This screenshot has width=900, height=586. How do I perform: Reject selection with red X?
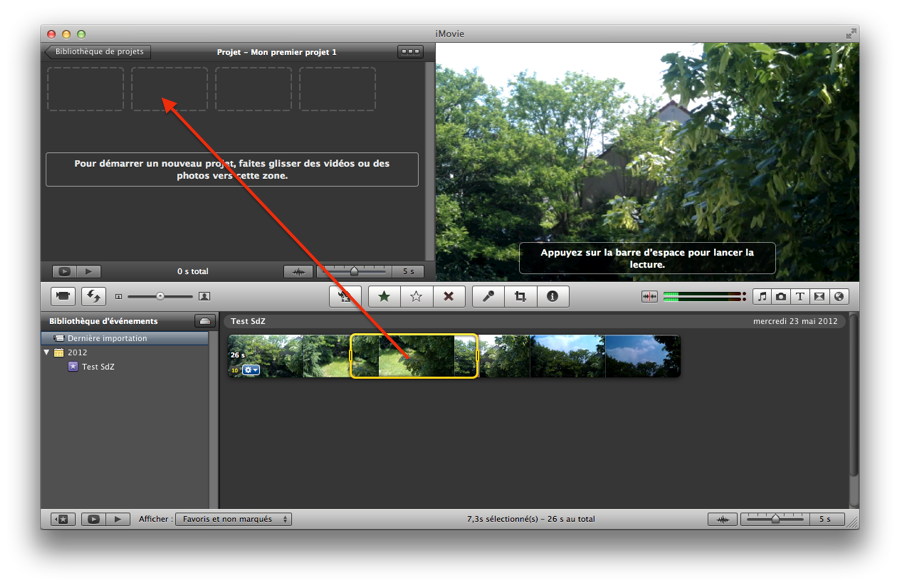pos(449,296)
